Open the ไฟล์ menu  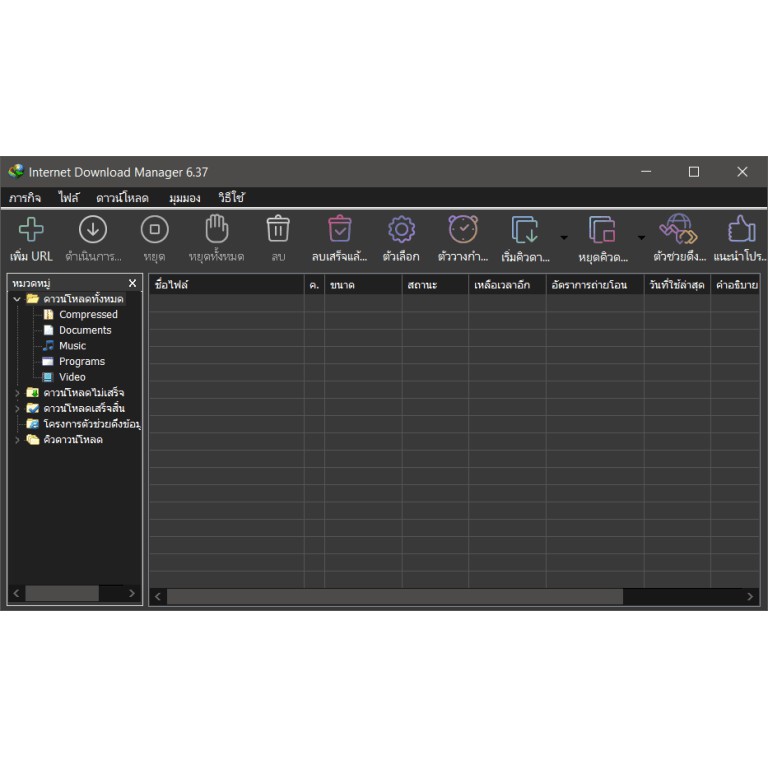pos(69,198)
